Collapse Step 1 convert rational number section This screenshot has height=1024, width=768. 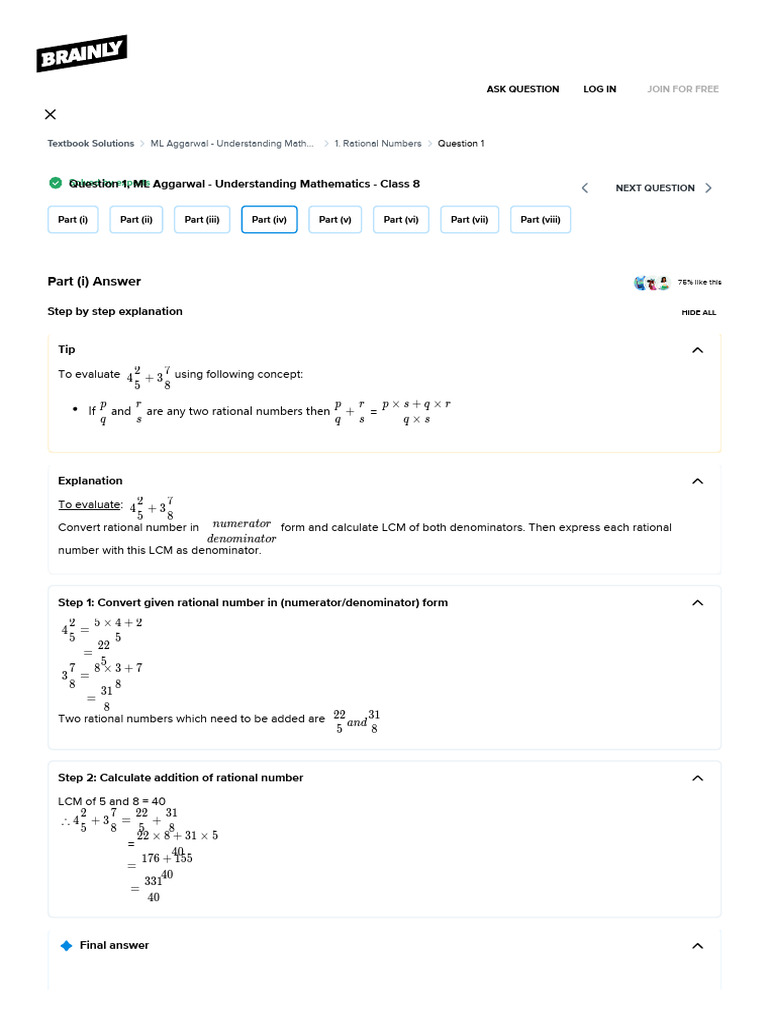[x=697, y=603]
